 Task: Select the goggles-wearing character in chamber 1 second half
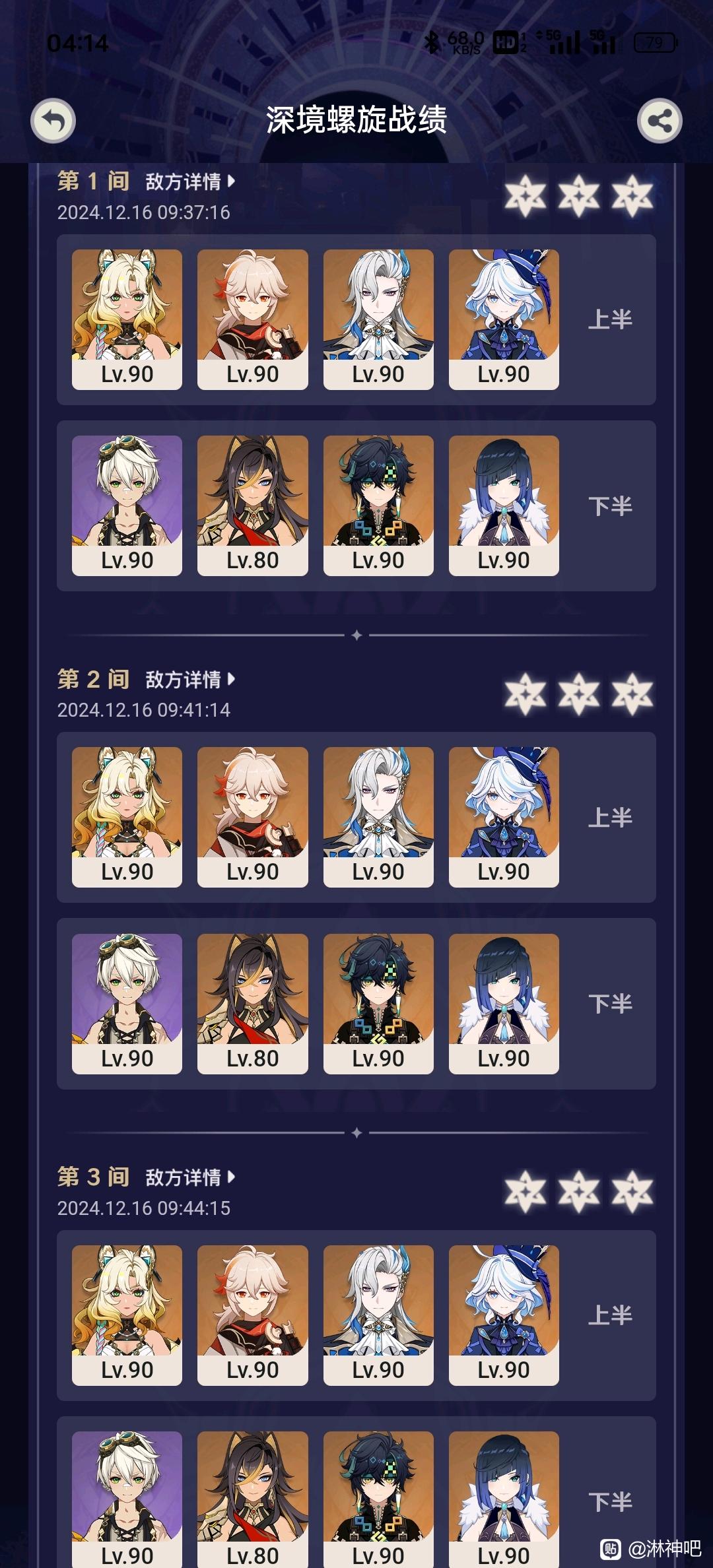tap(127, 506)
